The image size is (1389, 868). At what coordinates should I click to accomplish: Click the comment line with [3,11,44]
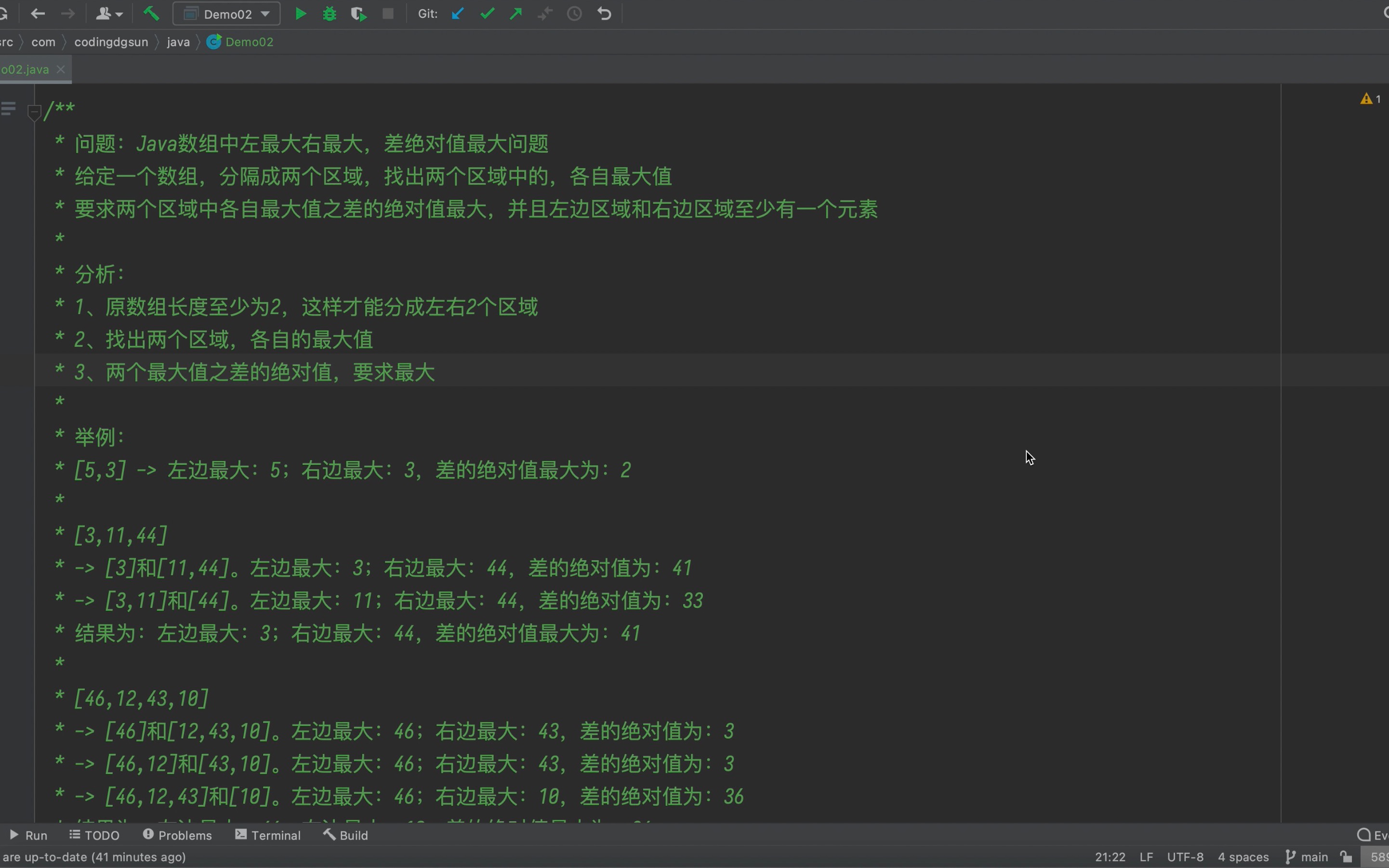(110, 535)
